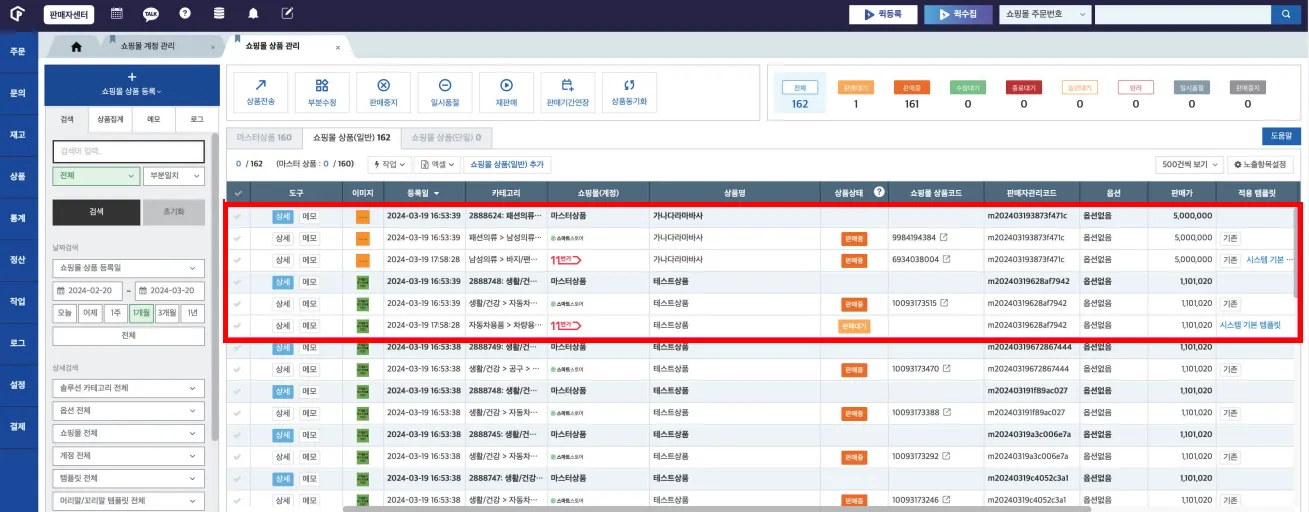
Task: Check the first 가나다라마바사 master product row
Action: tap(238, 216)
